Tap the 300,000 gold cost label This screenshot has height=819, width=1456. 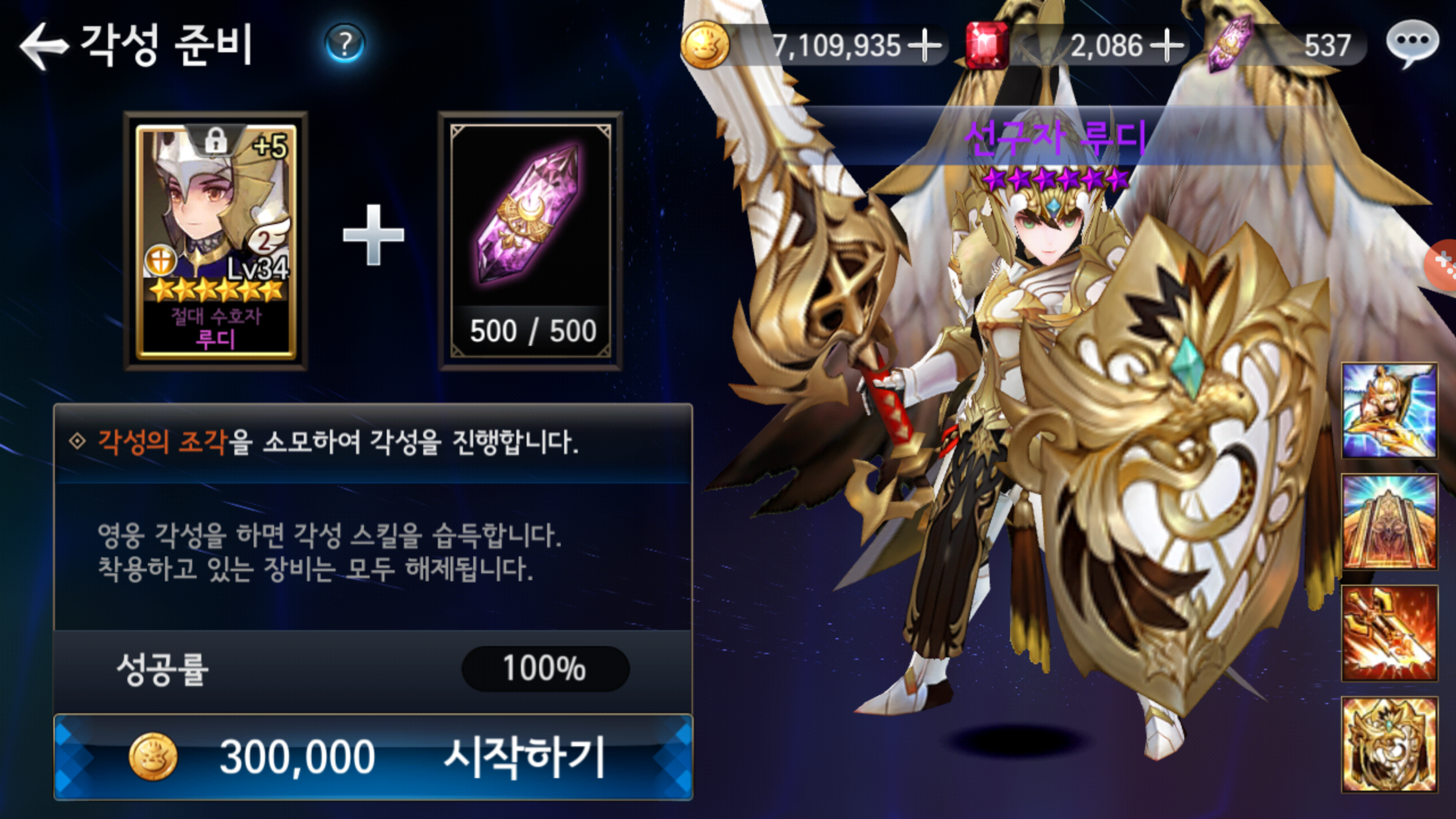click(297, 758)
